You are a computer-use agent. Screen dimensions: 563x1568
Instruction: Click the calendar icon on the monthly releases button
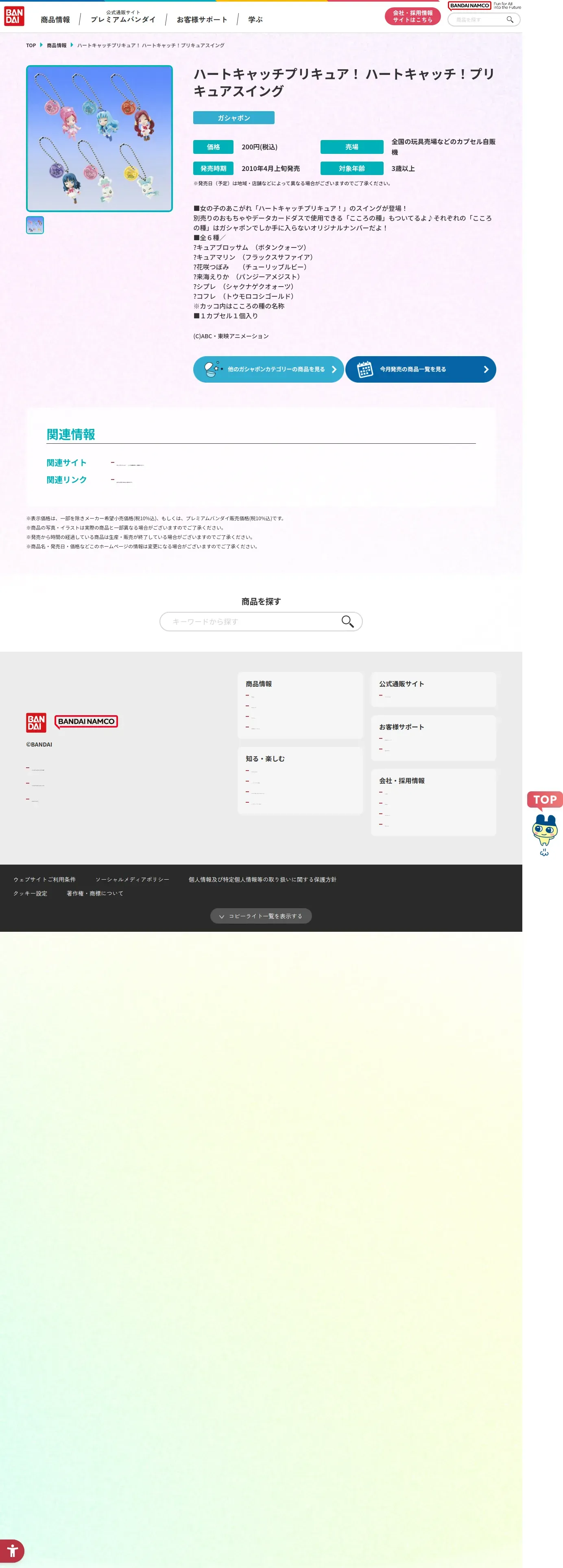[365, 369]
